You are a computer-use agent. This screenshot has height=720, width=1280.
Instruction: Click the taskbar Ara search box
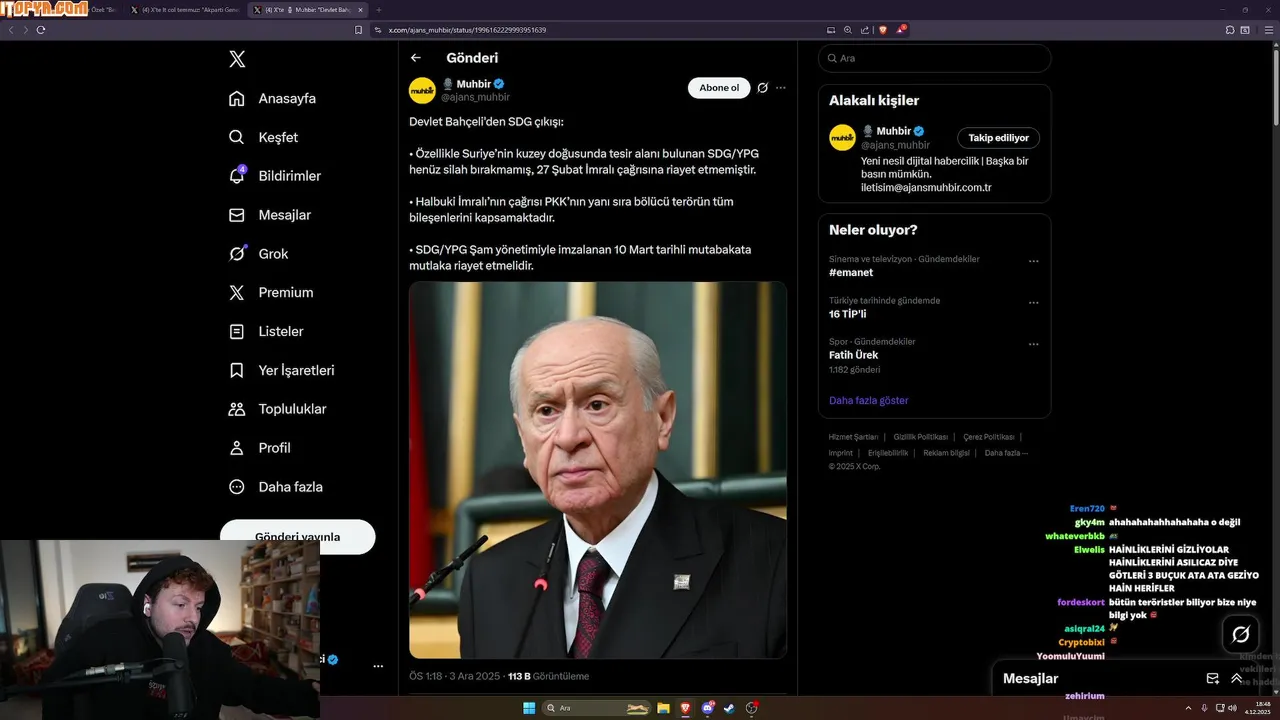click(x=597, y=708)
